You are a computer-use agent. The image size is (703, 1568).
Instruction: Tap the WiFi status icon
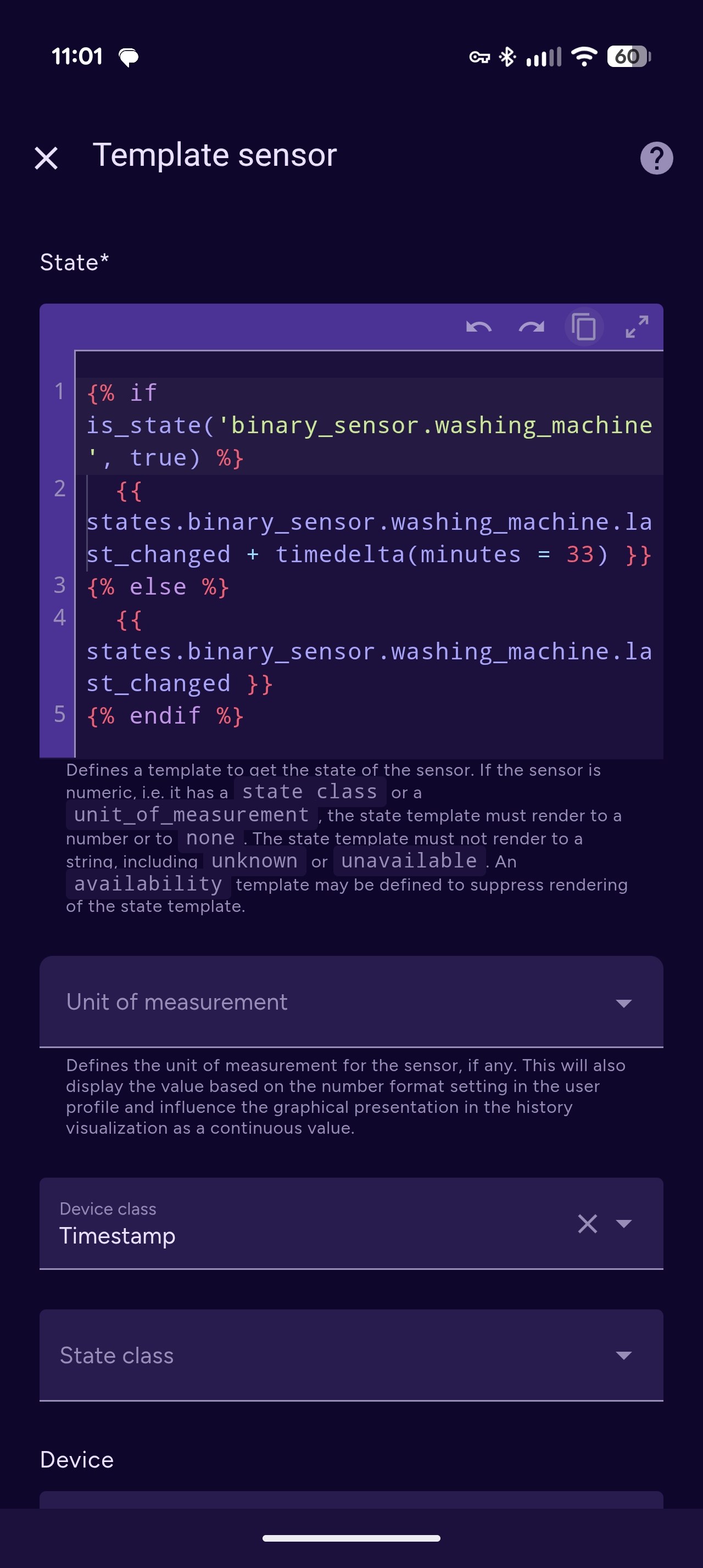[584, 57]
